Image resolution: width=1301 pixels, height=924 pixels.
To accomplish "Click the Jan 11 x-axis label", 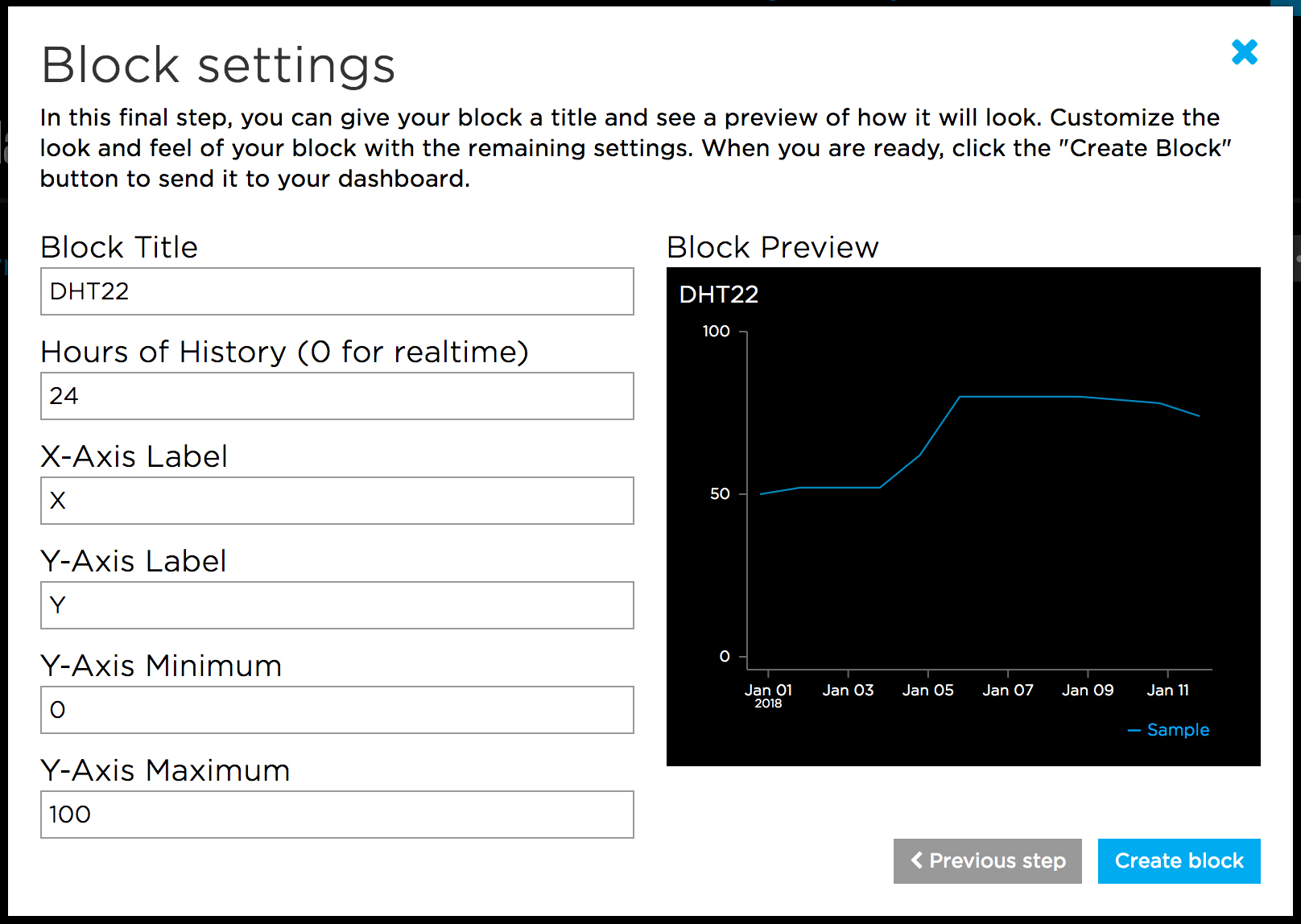I will pyautogui.click(x=1167, y=691).
